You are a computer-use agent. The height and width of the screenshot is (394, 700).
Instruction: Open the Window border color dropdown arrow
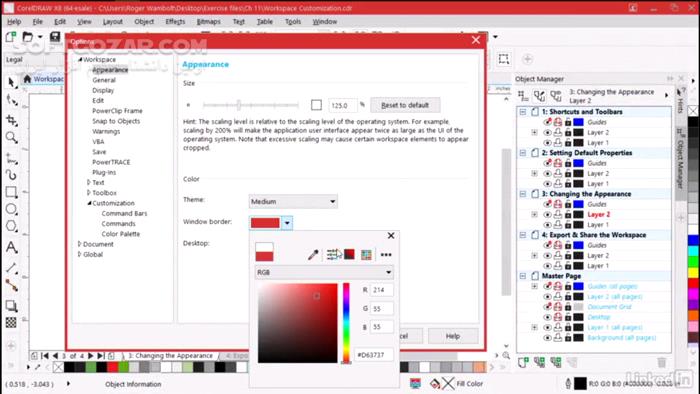tap(287, 223)
